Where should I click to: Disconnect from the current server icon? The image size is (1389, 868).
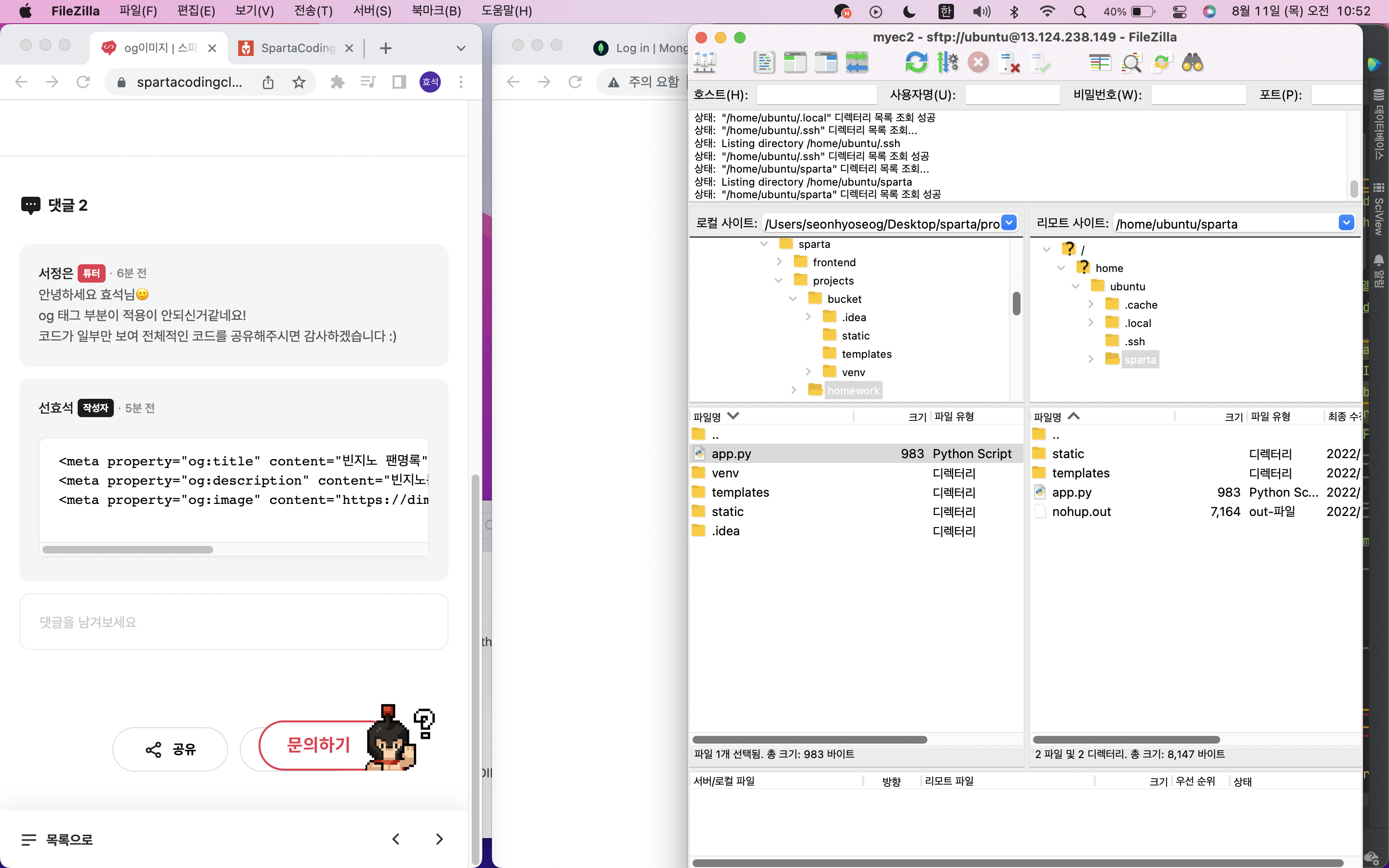point(1009,63)
